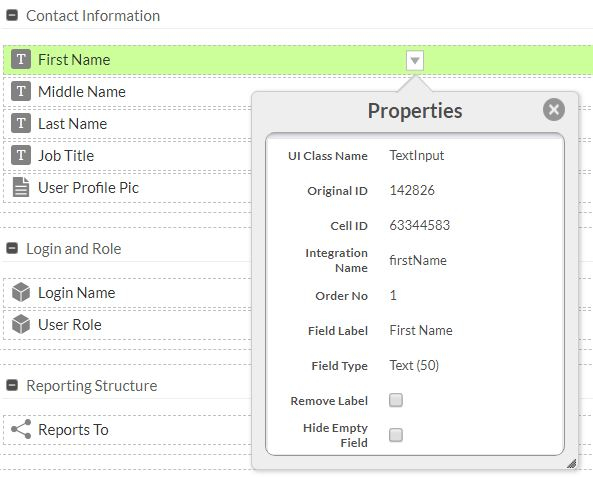
Task: Click the Reports To field label
Action: (x=73, y=430)
